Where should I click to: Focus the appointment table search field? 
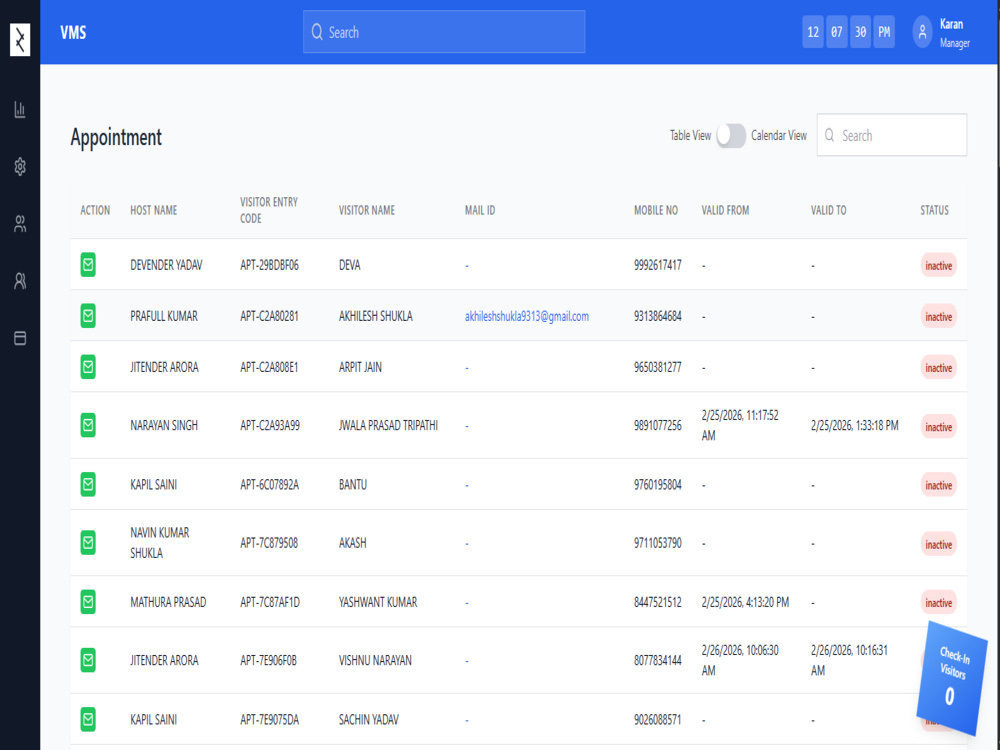tap(892, 135)
